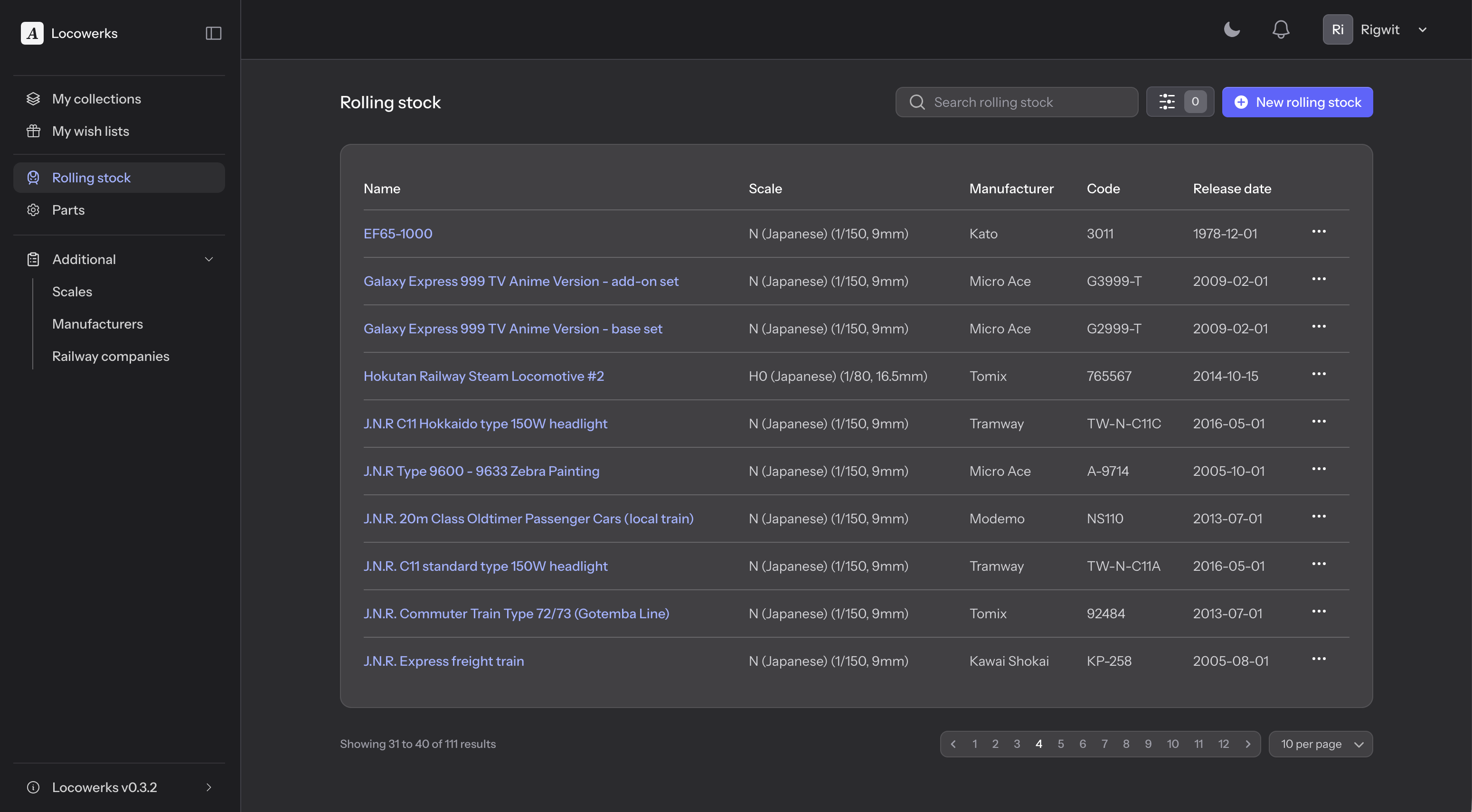
Task: Click New rolling stock button
Action: click(1297, 102)
